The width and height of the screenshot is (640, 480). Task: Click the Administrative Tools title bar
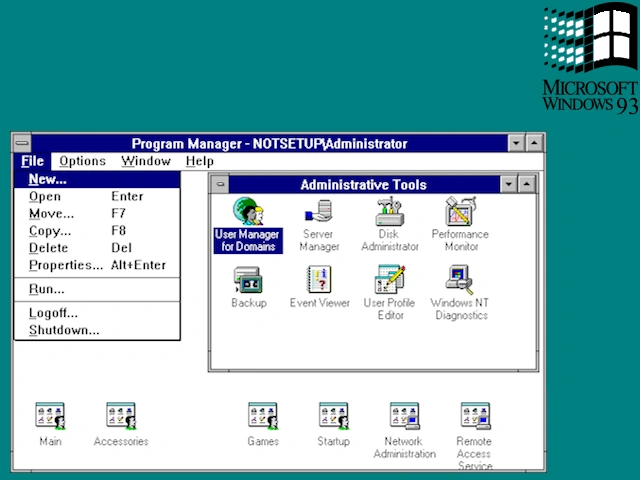364,184
